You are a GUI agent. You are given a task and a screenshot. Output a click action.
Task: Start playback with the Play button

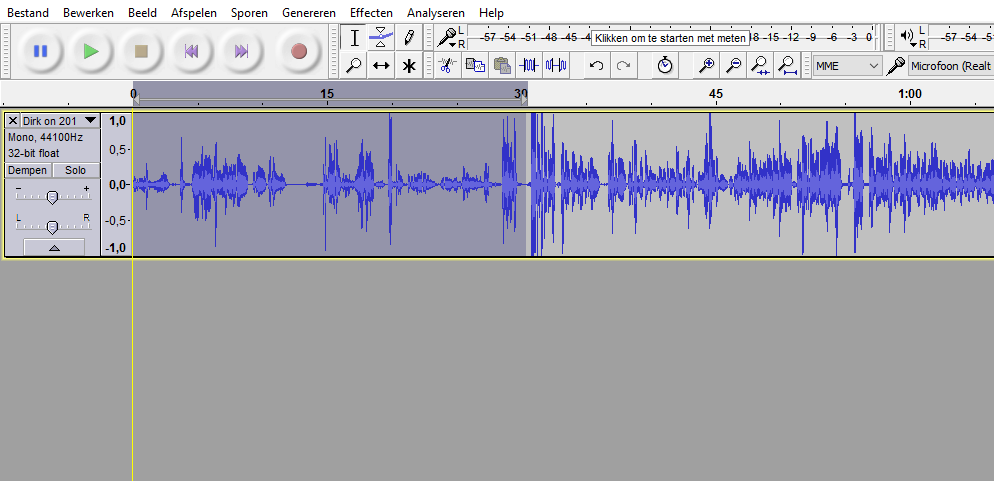coord(91,51)
